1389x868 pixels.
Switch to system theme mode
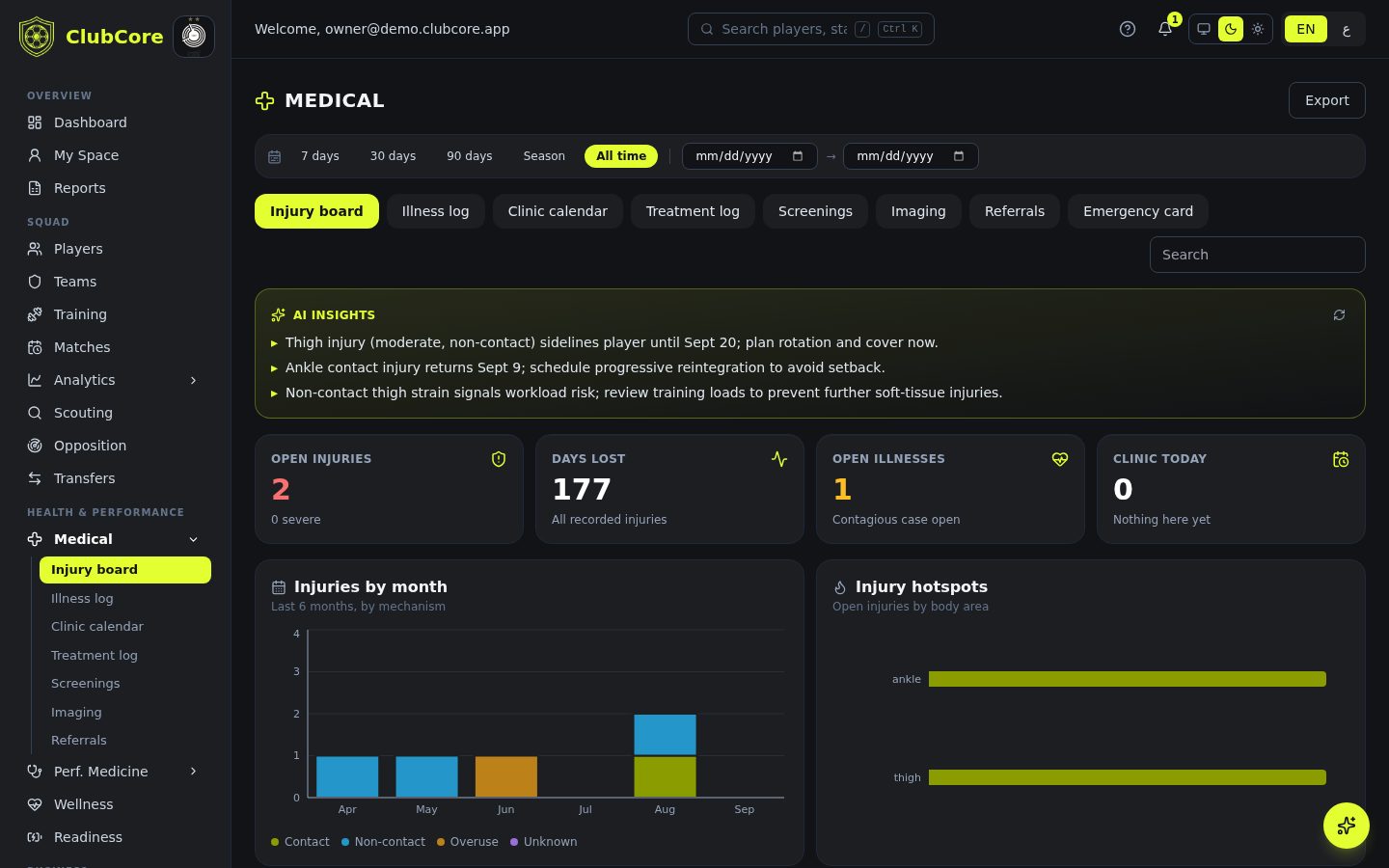click(1204, 29)
